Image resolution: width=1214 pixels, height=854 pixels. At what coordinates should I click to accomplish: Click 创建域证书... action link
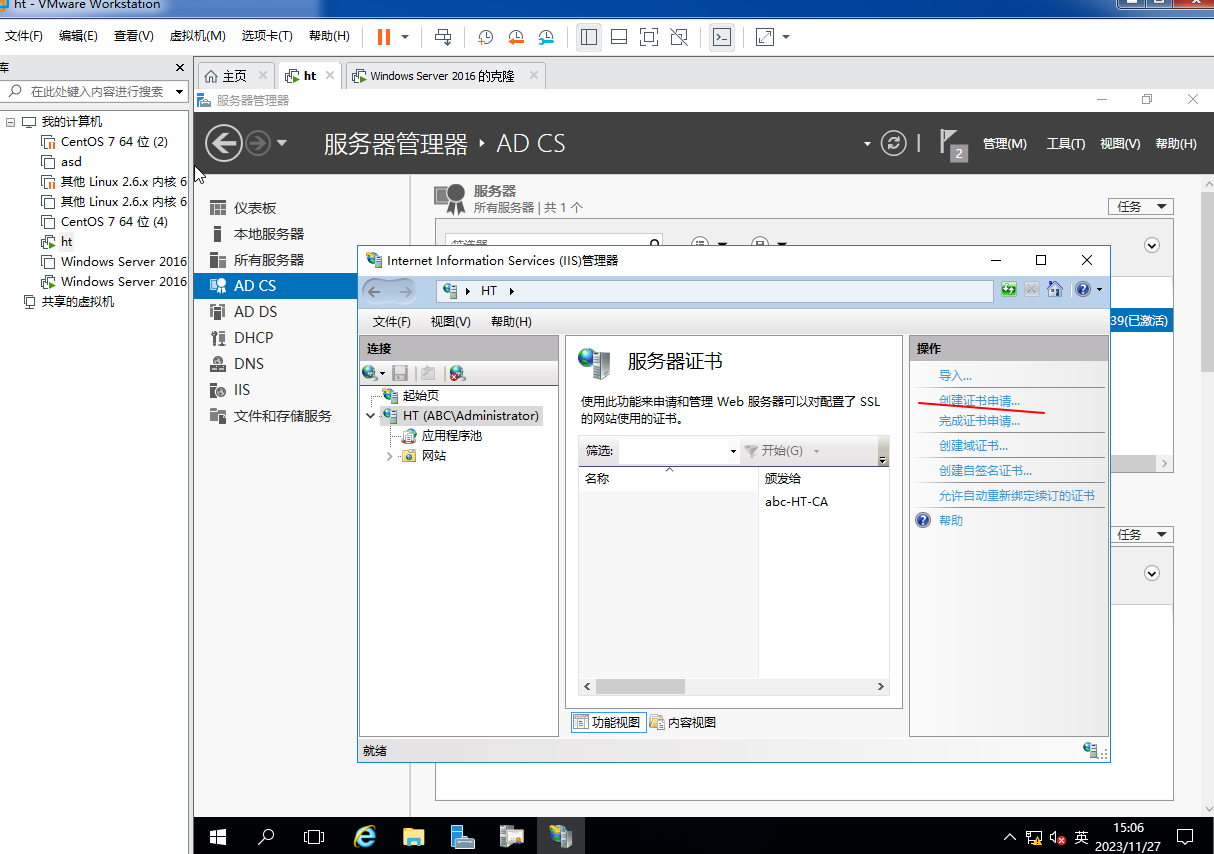(973, 446)
